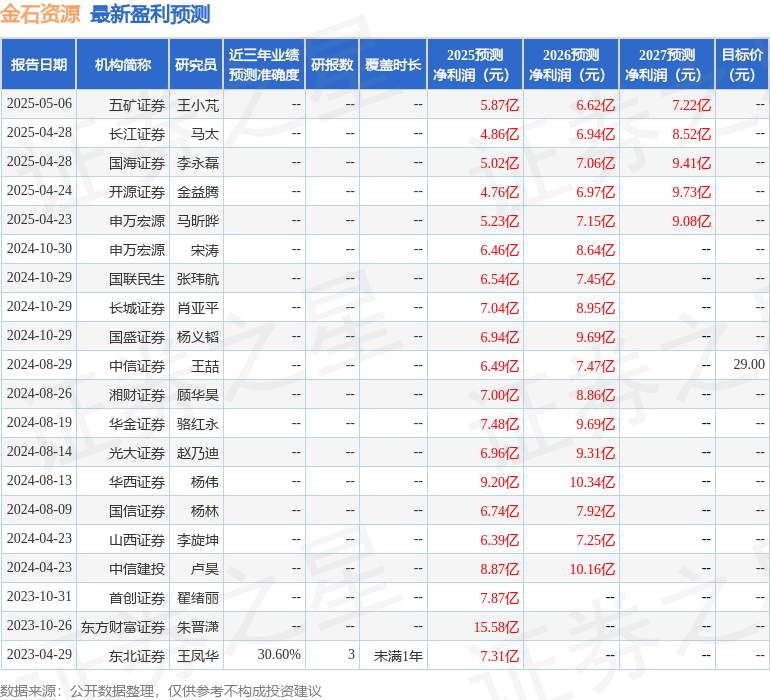This screenshot has width=770, height=700.
Task: Click the 10.34亿 forecast for 华西证券
Action: pos(592,482)
